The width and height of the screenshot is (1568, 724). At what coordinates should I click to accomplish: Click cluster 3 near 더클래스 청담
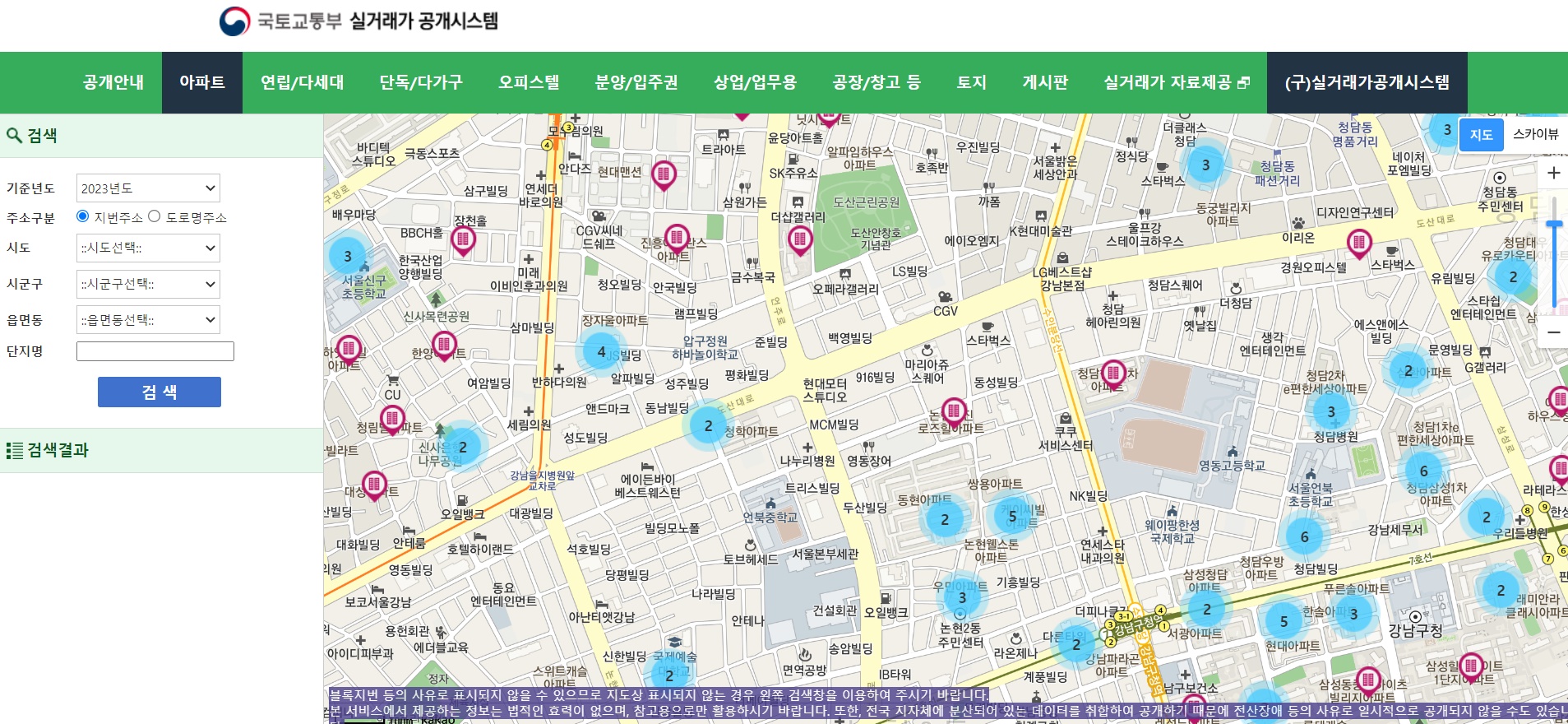coord(1205,165)
